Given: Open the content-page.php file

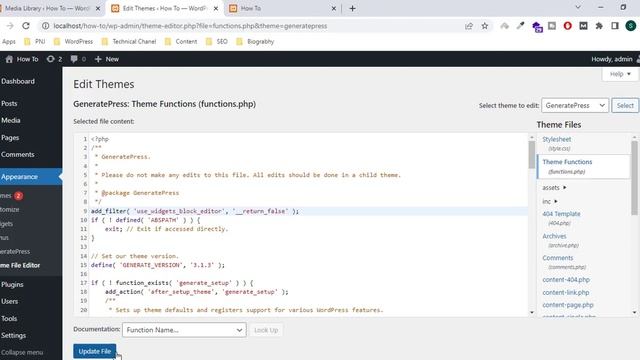Looking at the screenshot, I should (568, 305).
